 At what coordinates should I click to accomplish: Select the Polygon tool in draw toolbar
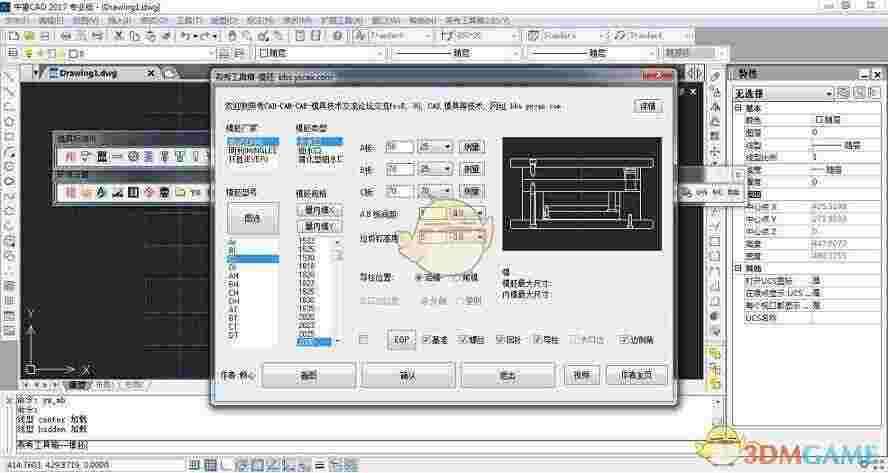(9, 121)
